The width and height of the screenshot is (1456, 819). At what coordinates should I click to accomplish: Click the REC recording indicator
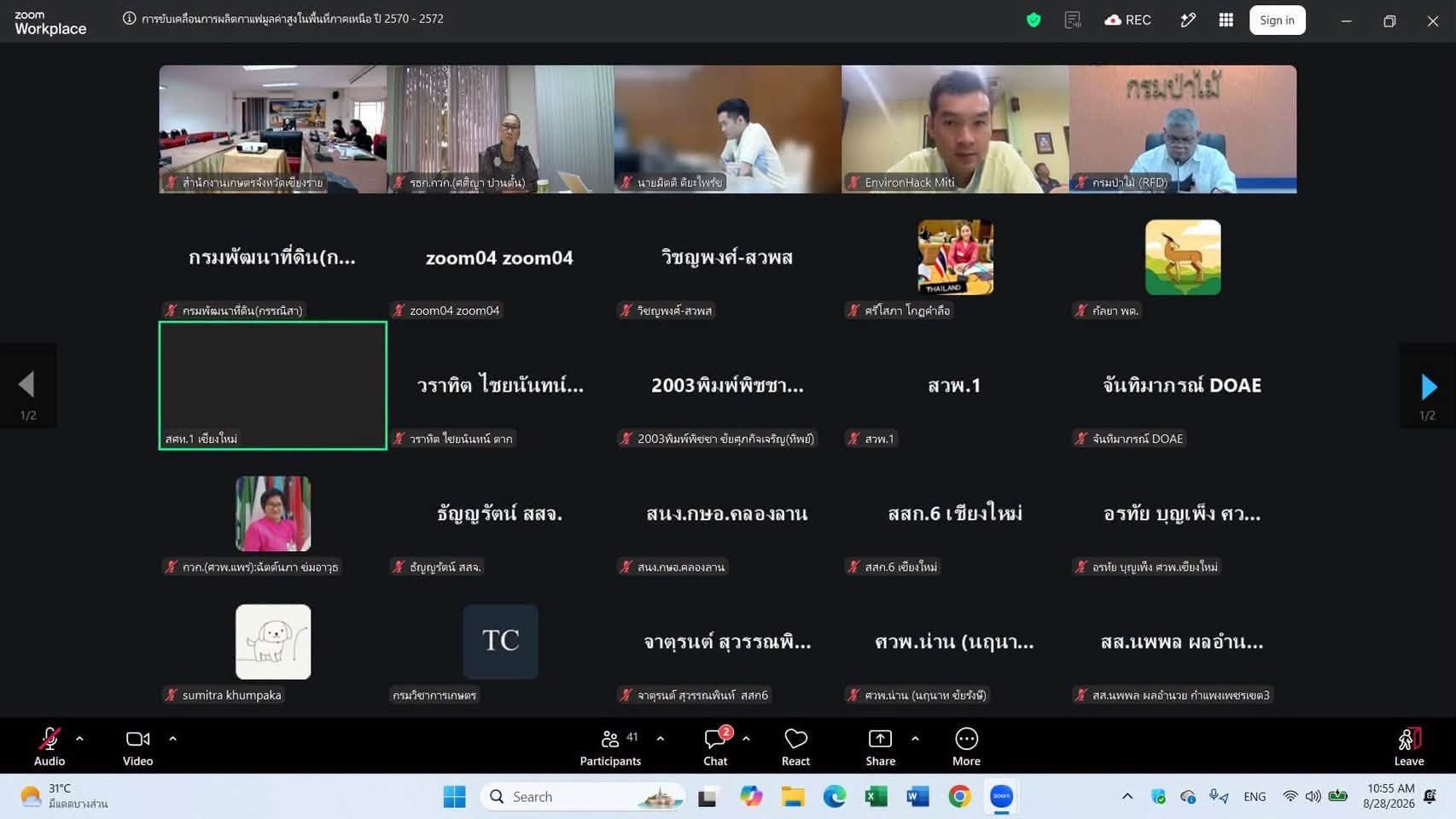point(1127,20)
